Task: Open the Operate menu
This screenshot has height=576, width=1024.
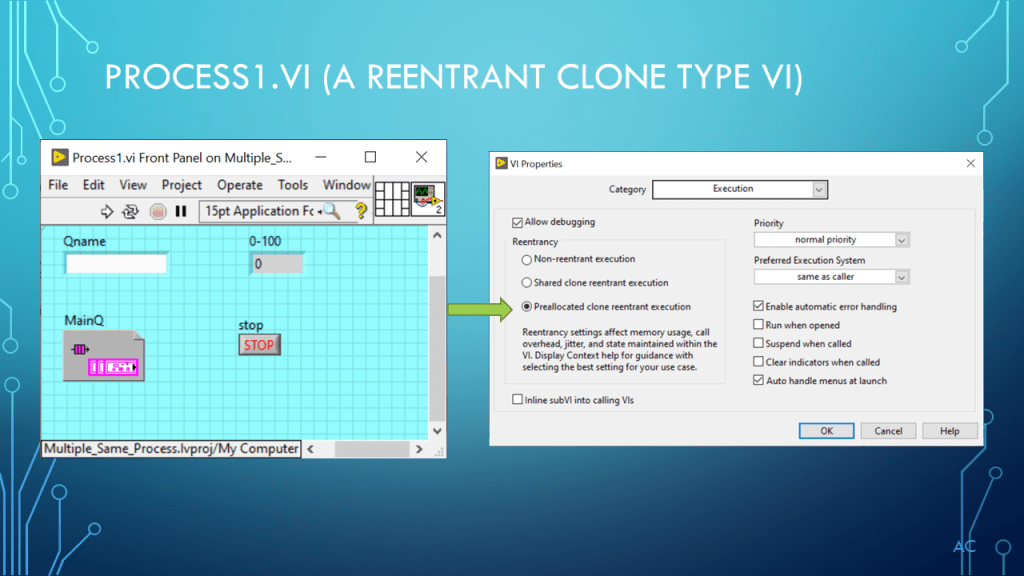Action: click(x=240, y=185)
